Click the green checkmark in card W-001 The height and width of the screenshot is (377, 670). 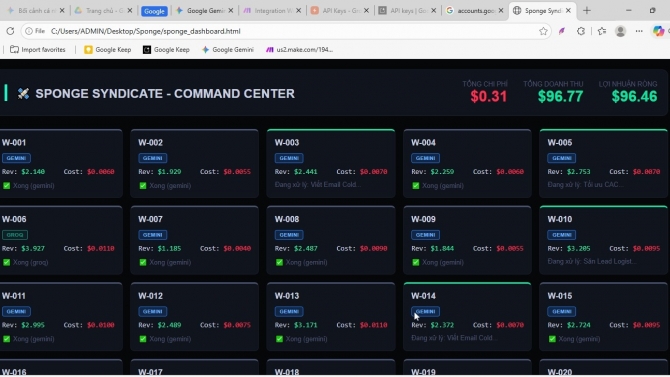pyautogui.click(x=6, y=186)
